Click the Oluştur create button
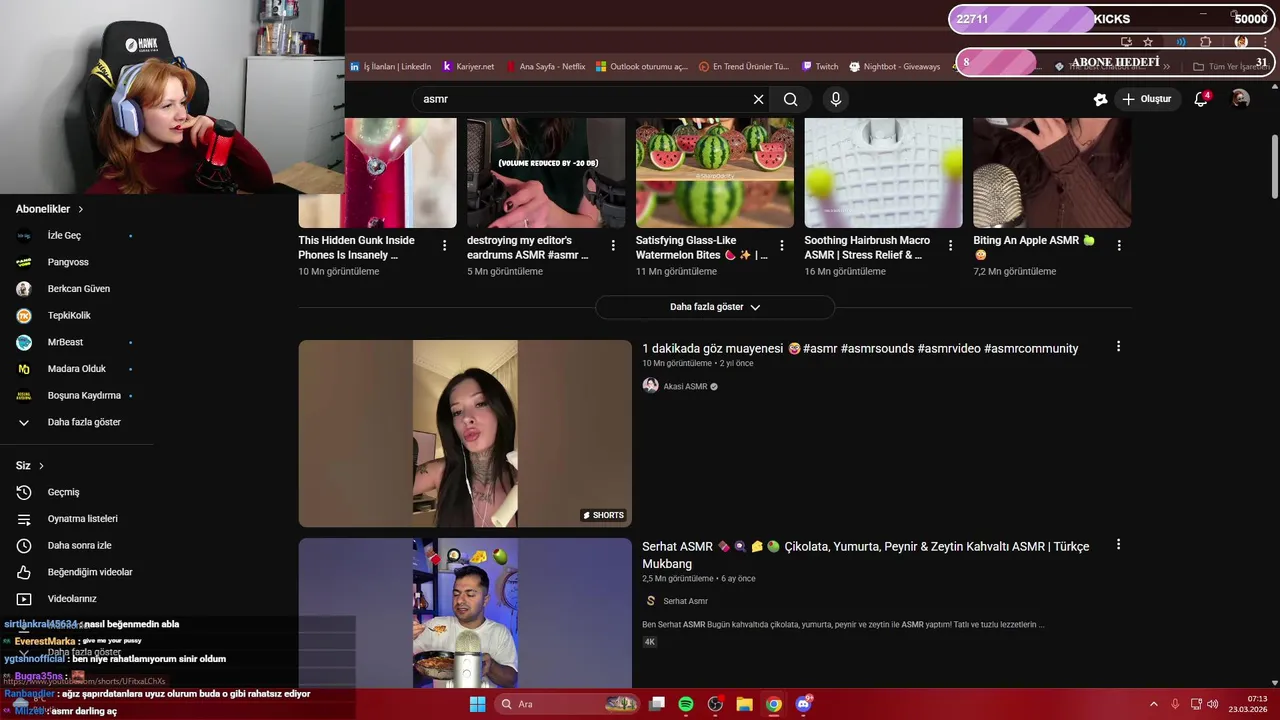The image size is (1280, 720). (x=1147, y=99)
